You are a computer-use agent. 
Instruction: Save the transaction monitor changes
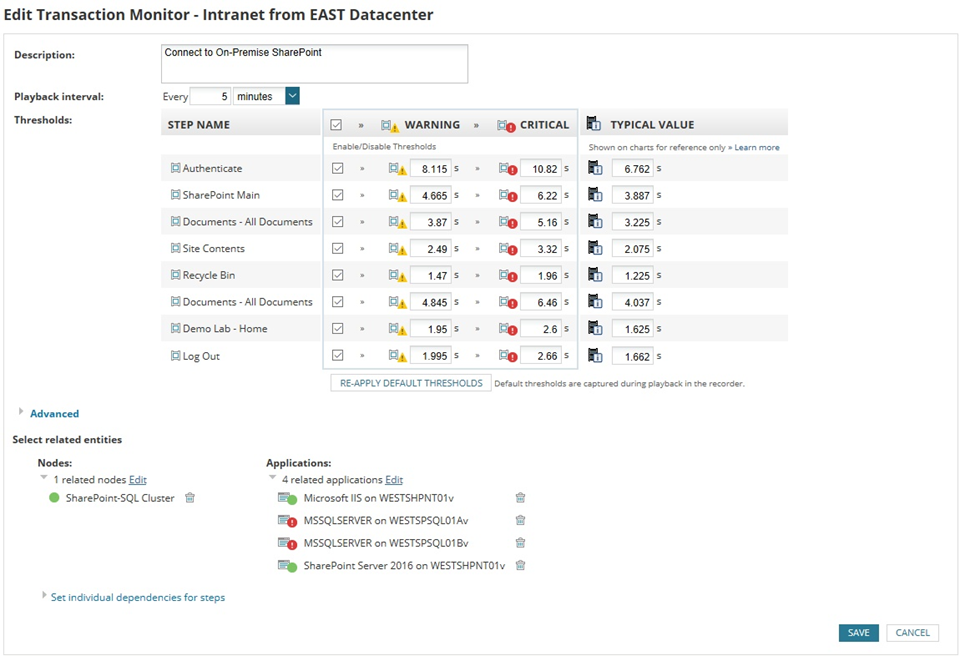(858, 633)
